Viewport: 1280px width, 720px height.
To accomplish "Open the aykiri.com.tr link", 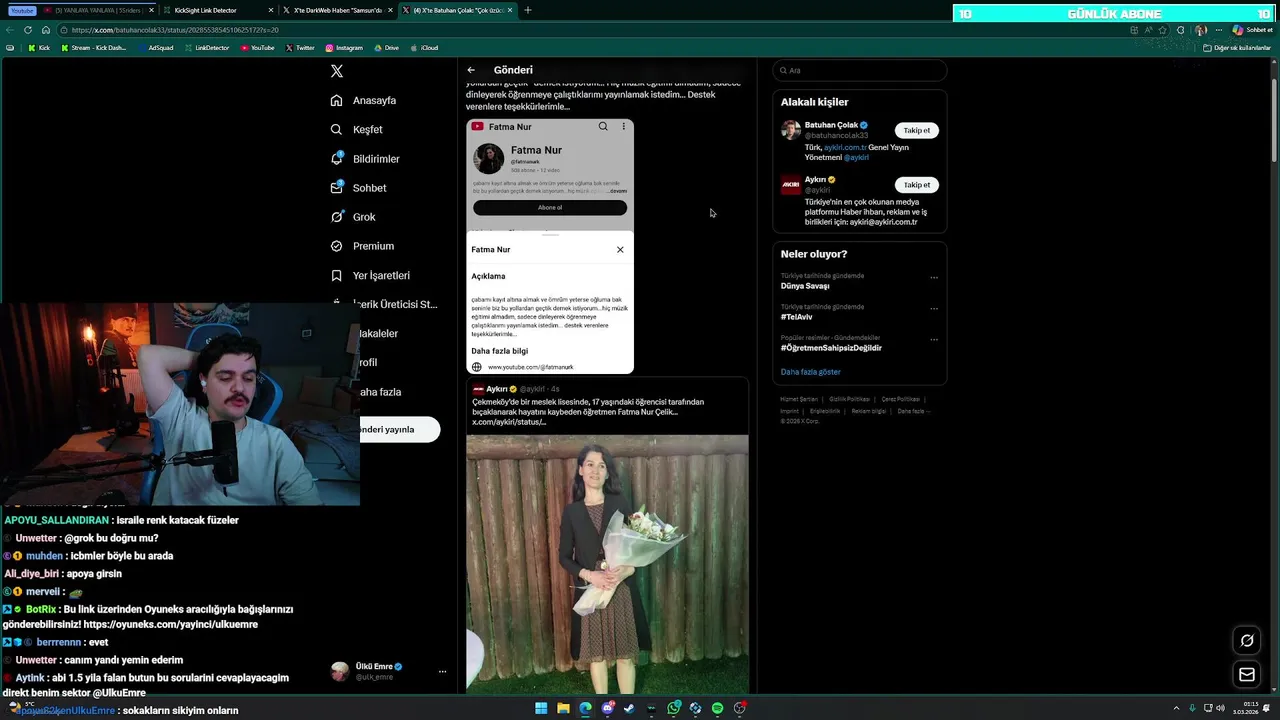I will pyautogui.click(x=845, y=147).
